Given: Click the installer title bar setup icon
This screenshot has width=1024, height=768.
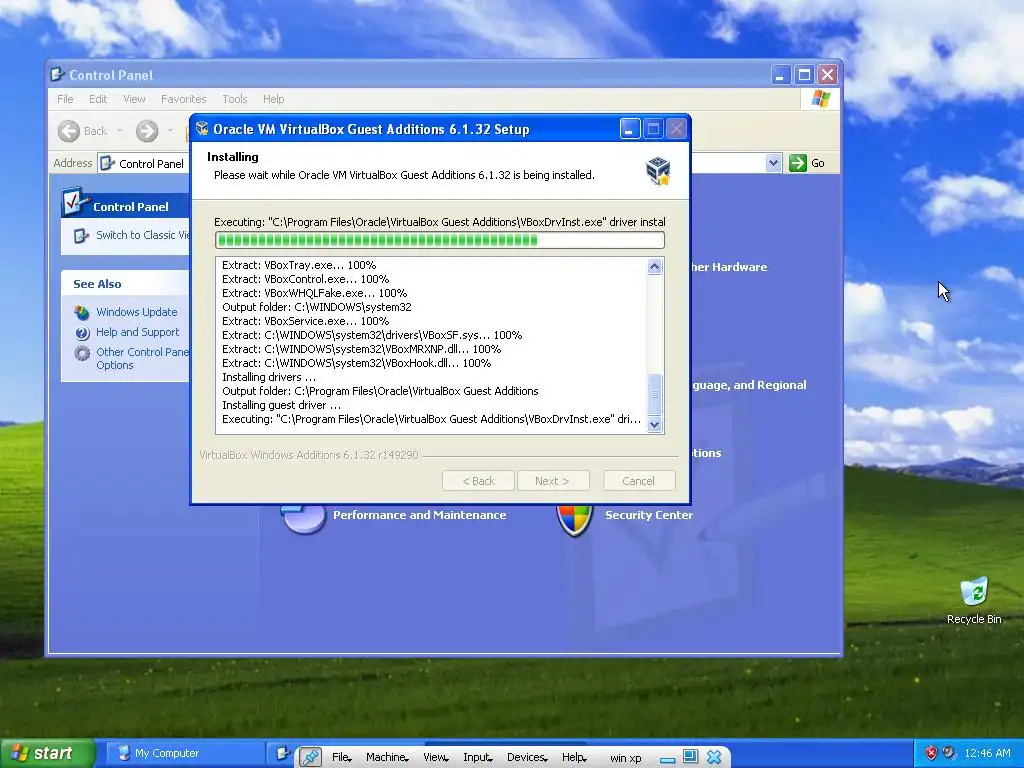Looking at the screenshot, I should tap(202, 129).
